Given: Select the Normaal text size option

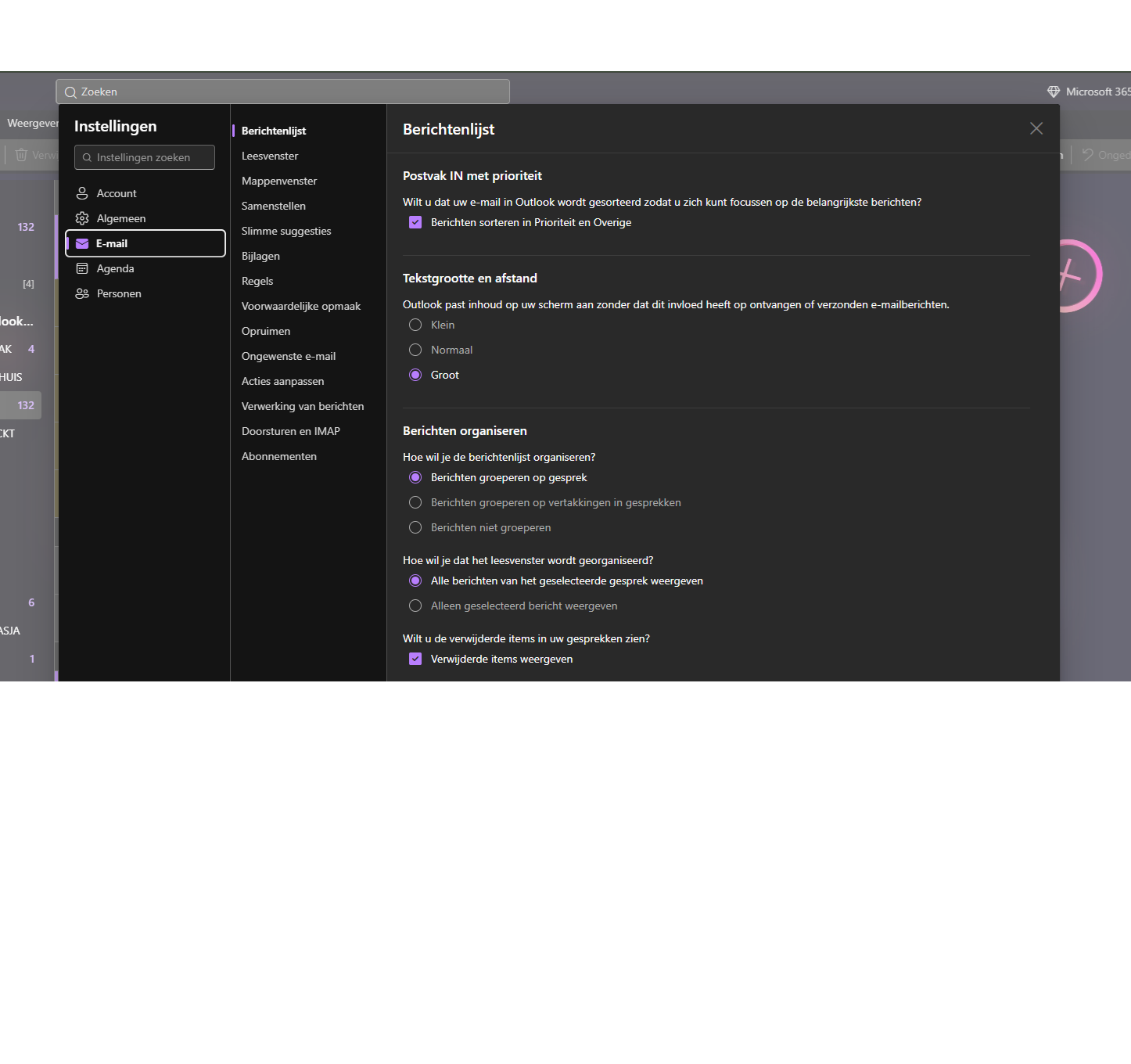Looking at the screenshot, I should [415, 350].
